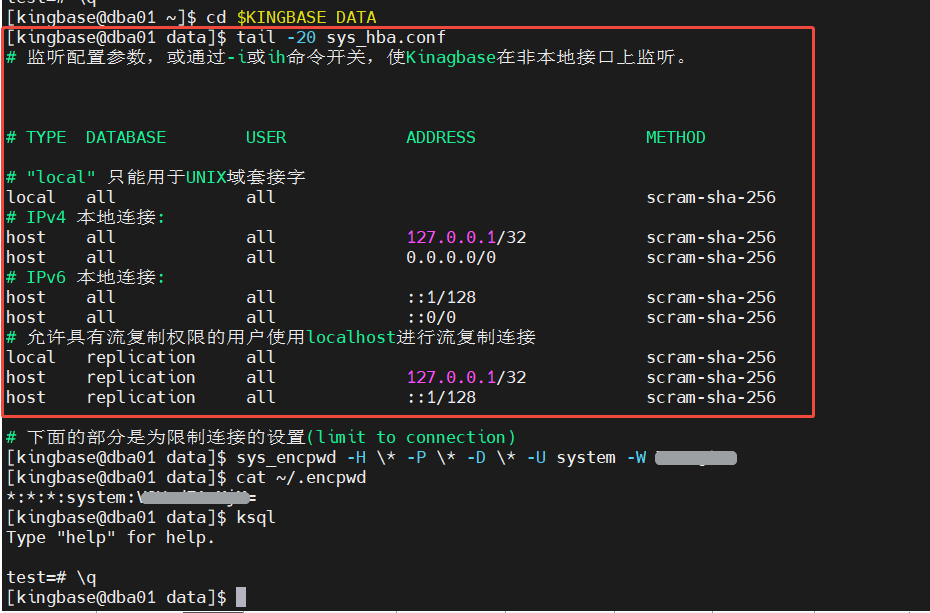
Task: Click the '*:*:*:system:' encpwd output line
Action: pos(132,497)
